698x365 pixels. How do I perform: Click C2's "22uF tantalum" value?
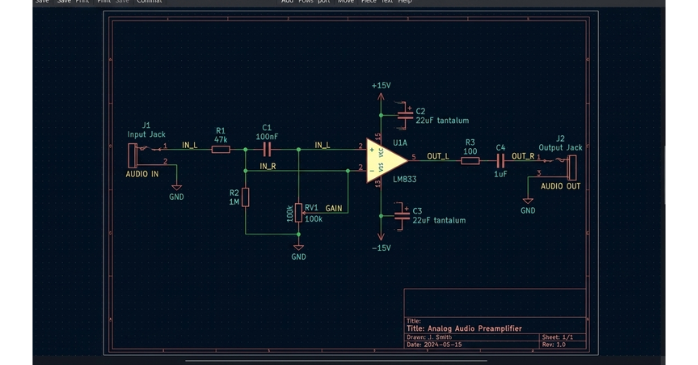point(442,120)
